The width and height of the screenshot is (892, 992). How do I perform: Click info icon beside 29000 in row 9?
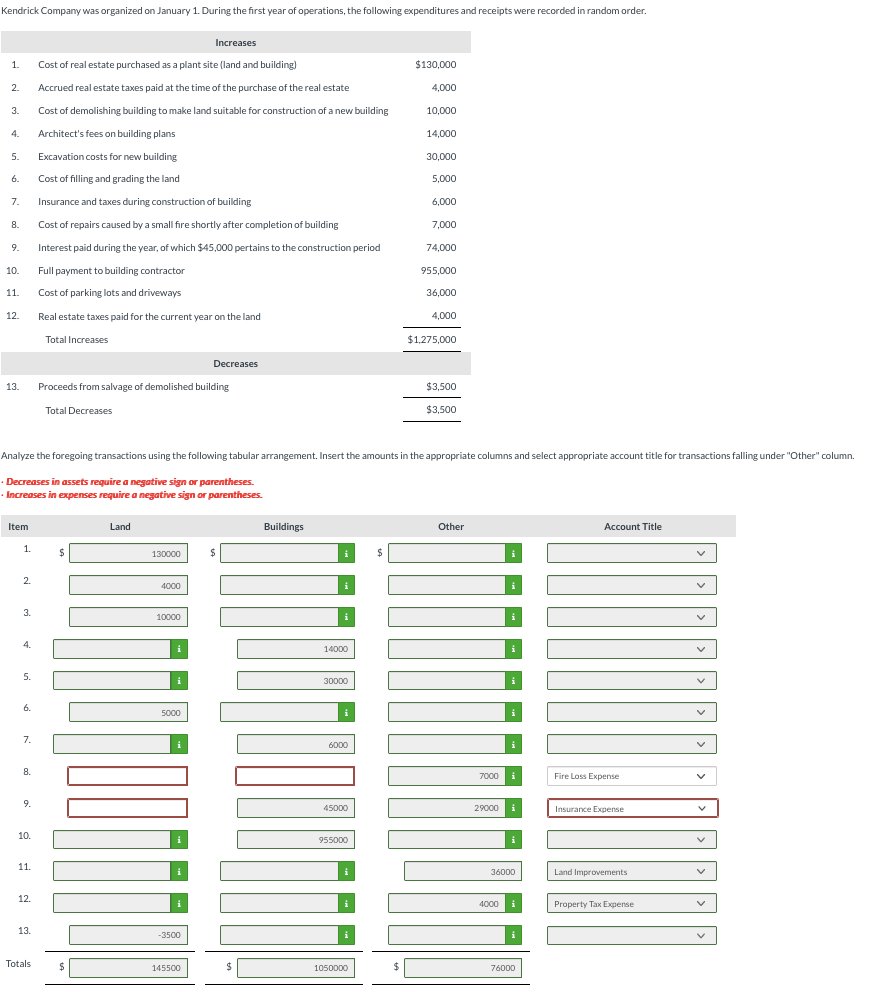[513, 808]
